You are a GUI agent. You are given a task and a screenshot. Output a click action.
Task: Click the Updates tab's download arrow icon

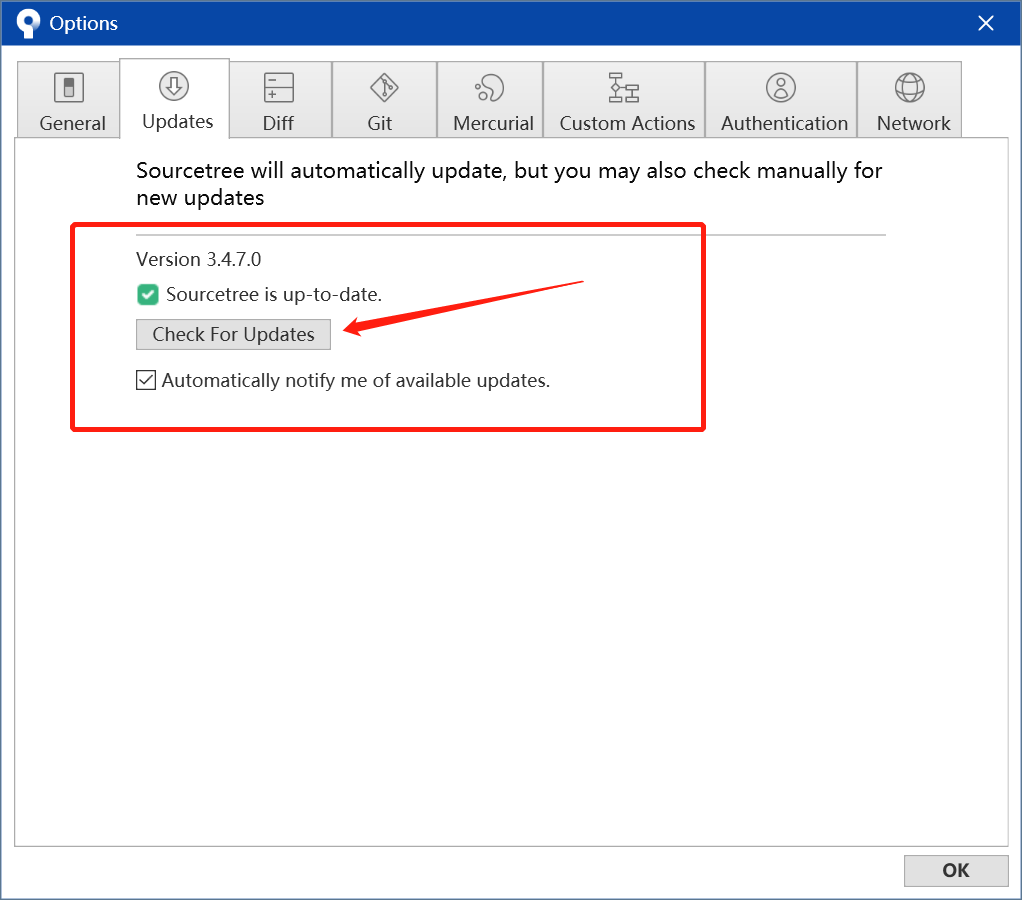(x=174, y=86)
